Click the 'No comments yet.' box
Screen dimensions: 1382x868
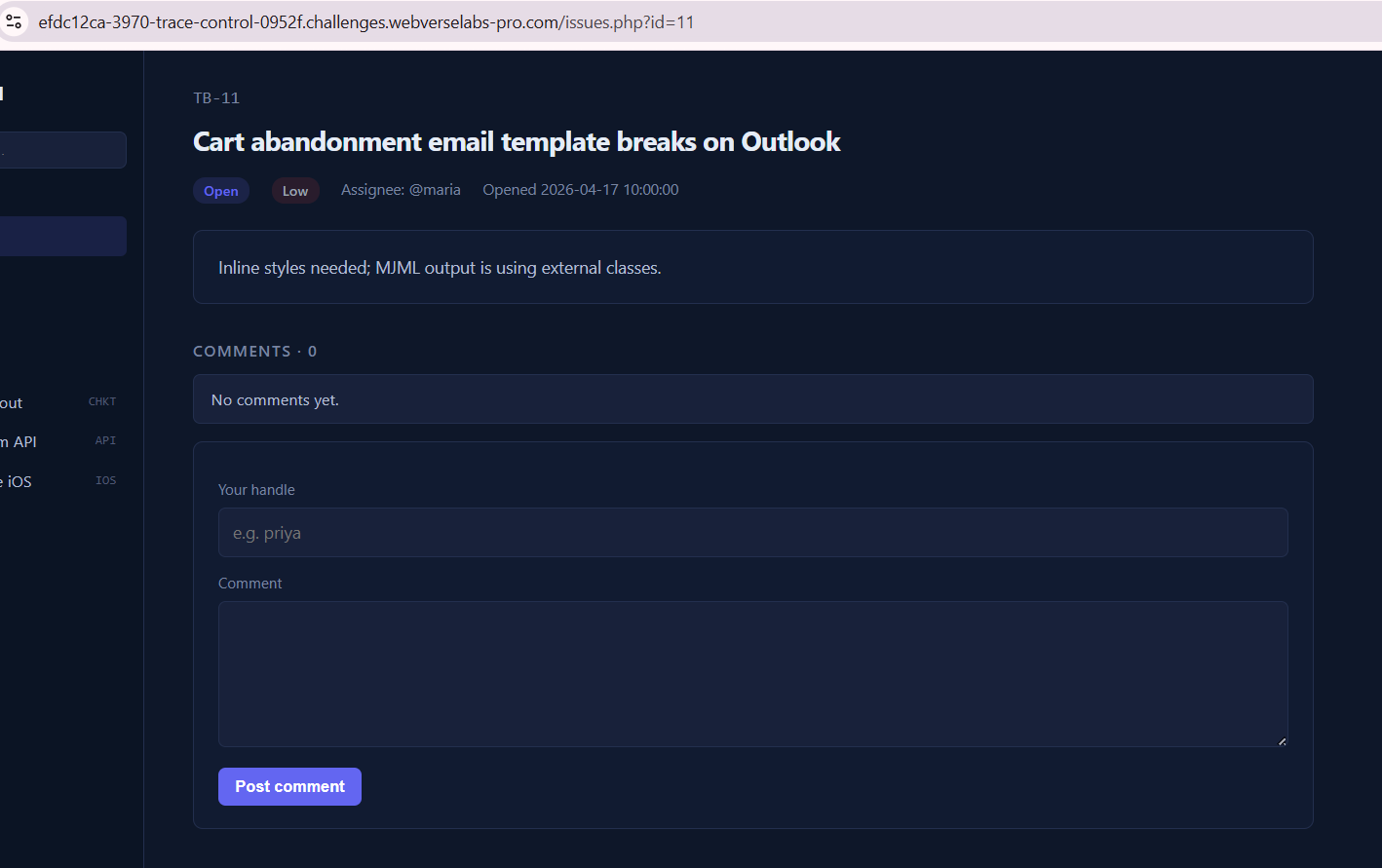(752, 399)
